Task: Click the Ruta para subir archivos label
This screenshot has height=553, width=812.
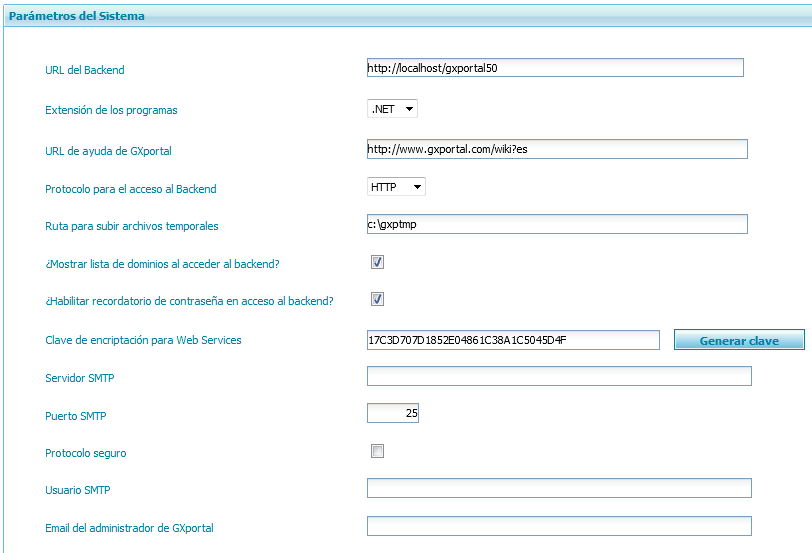Action: click(131, 226)
